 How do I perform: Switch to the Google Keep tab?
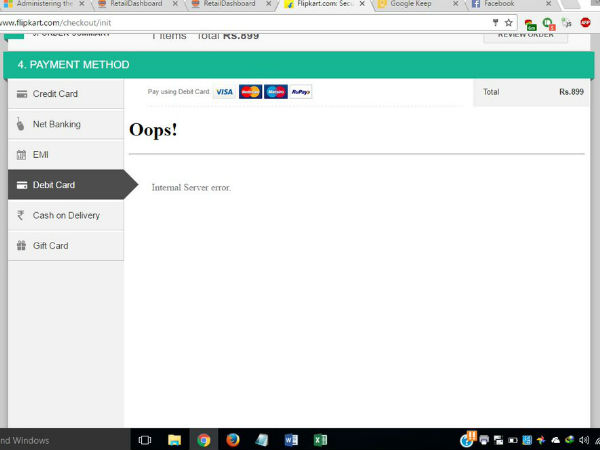(x=412, y=4)
